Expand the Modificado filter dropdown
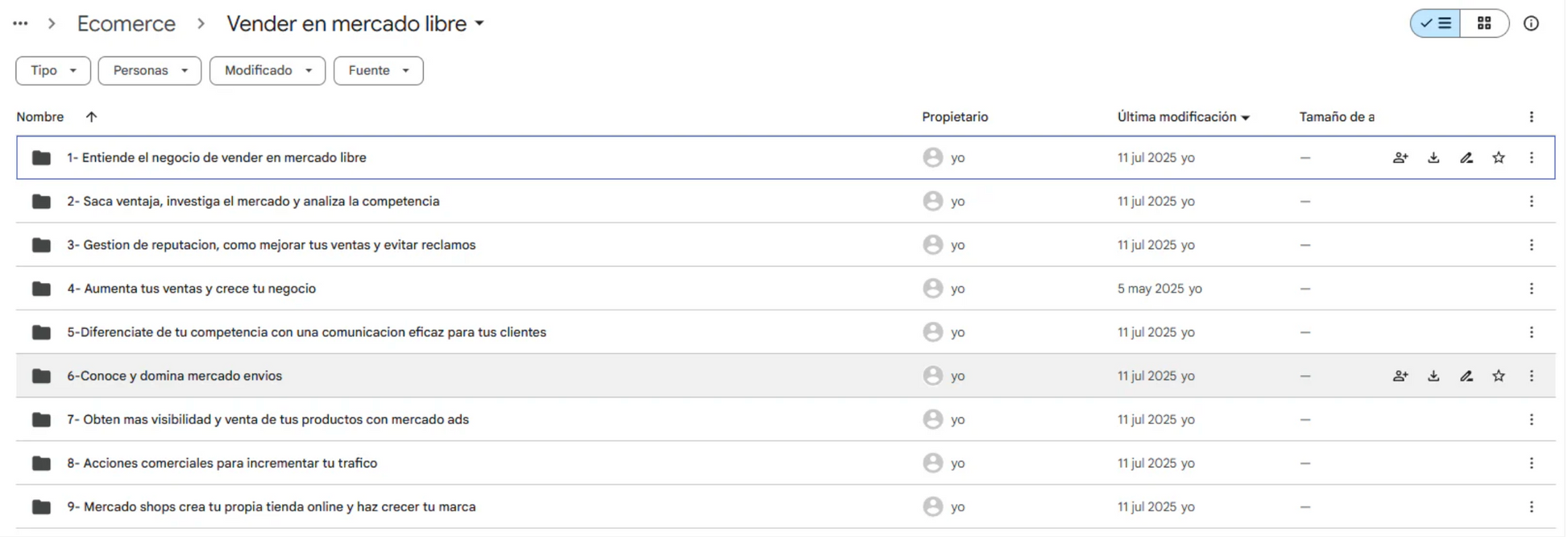Screen dimensions: 1568x537 268,70
